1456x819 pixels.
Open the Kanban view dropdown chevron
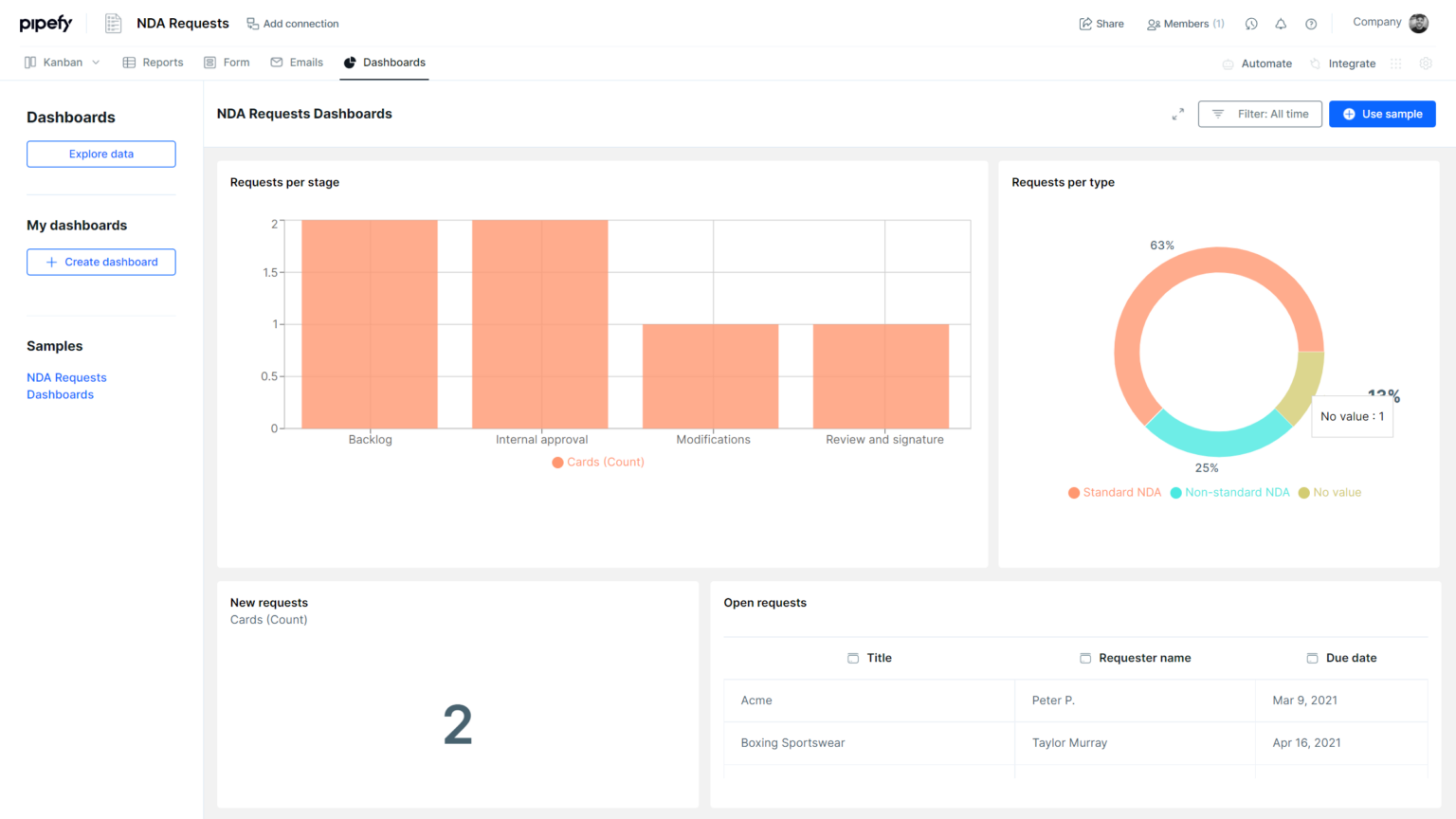[x=96, y=62]
